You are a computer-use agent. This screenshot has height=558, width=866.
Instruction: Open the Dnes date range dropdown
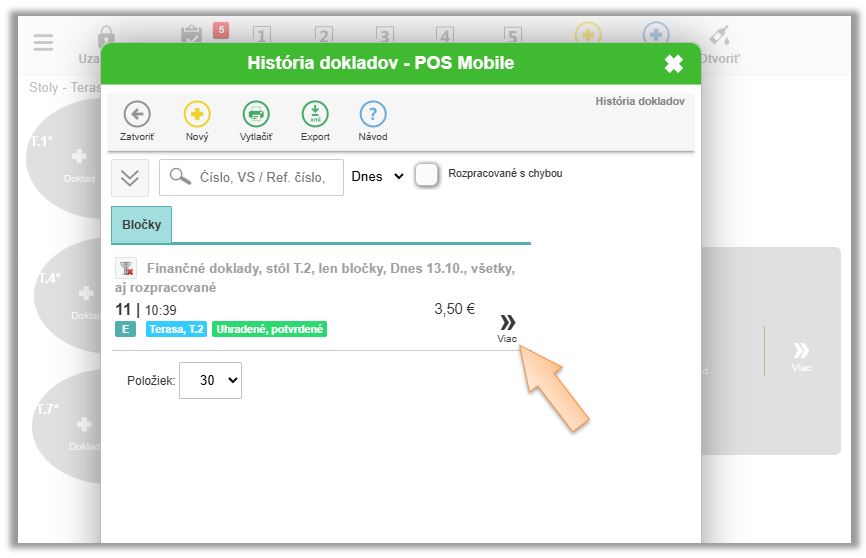point(377,176)
